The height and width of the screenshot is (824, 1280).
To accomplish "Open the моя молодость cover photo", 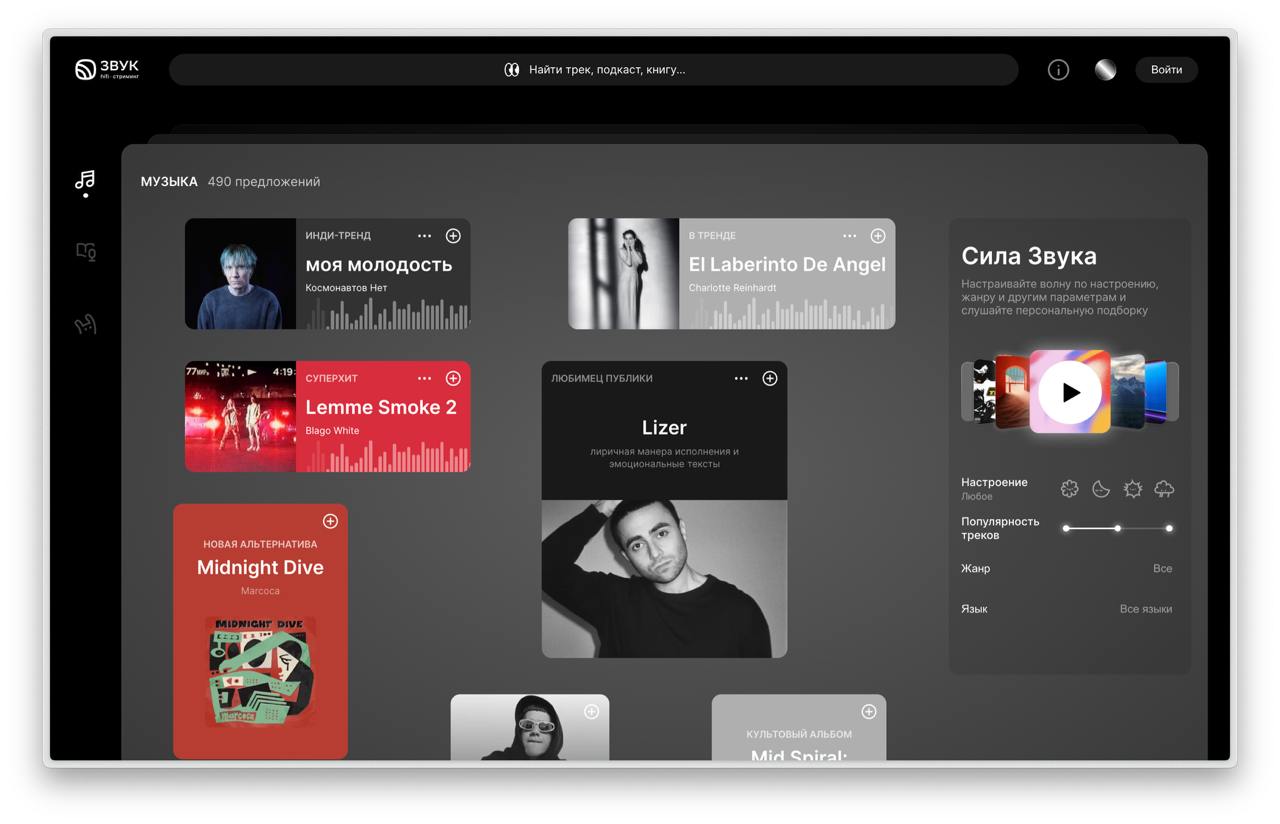I will point(240,274).
